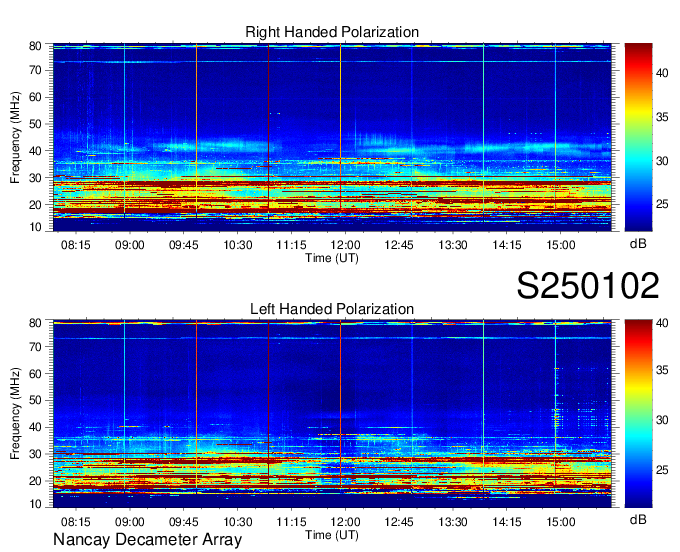Click the 50 MHz tick on the top plot
The height and width of the screenshot is (552, 680).
tap(35, 124)
